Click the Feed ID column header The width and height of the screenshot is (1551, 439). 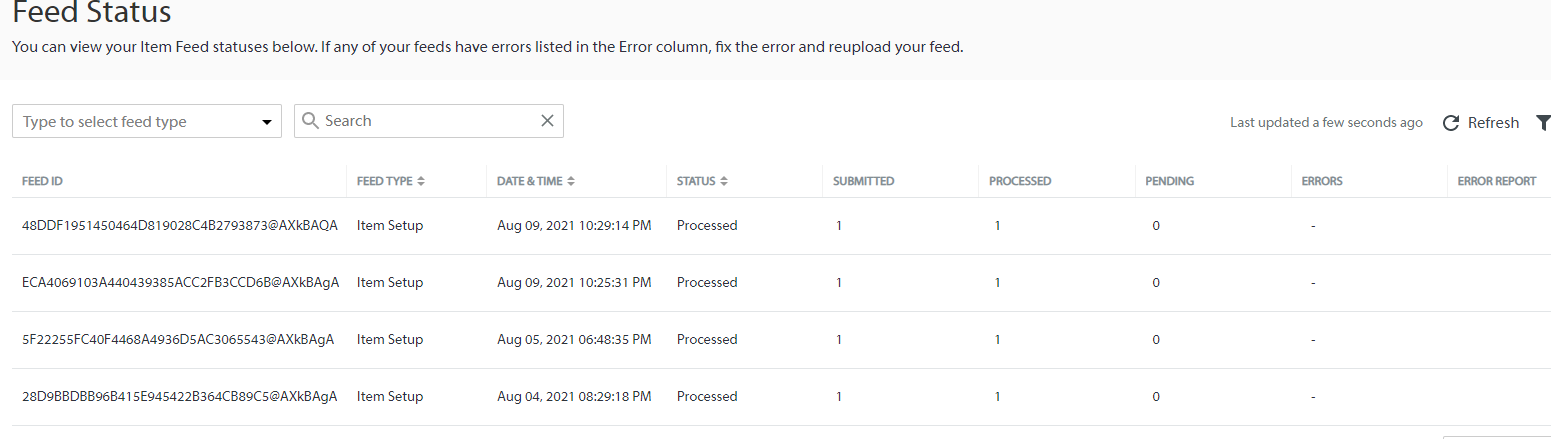43,181
